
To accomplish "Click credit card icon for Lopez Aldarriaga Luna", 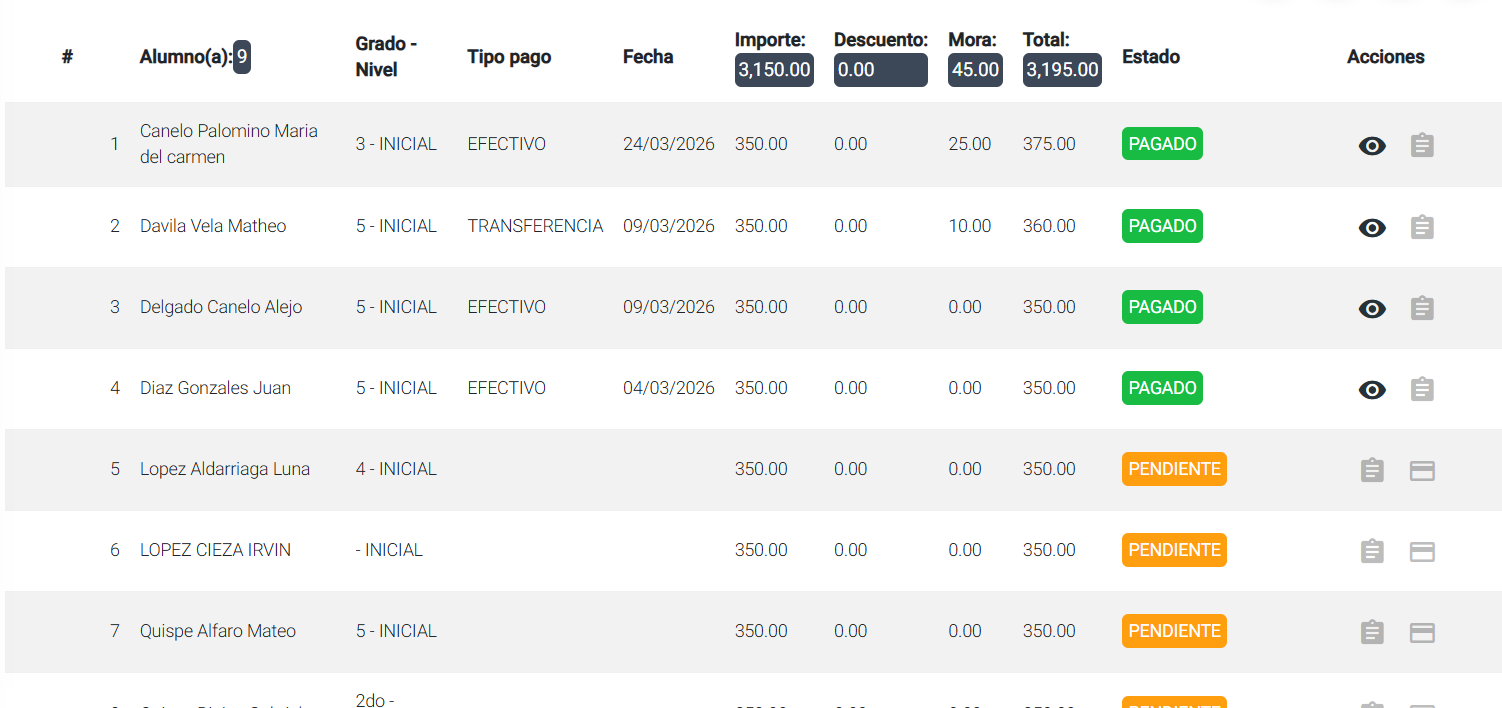I will coord(1422,471).
